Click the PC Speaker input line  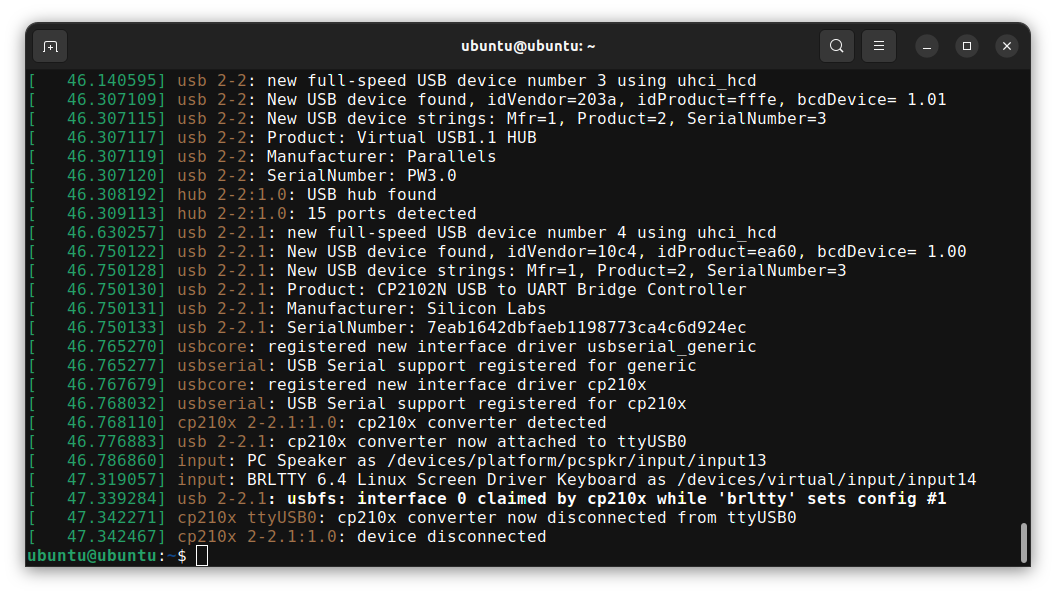(x=397, y=461)
